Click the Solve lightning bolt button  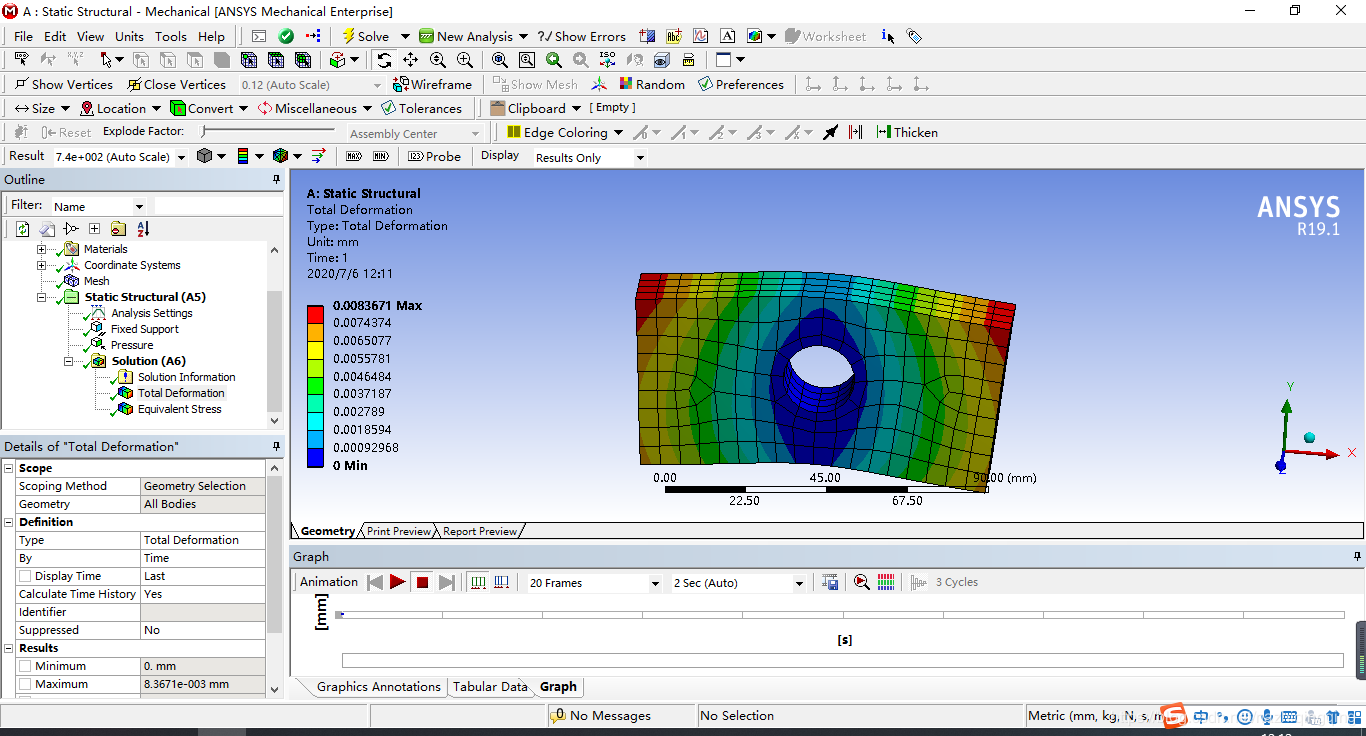(366, 36)
